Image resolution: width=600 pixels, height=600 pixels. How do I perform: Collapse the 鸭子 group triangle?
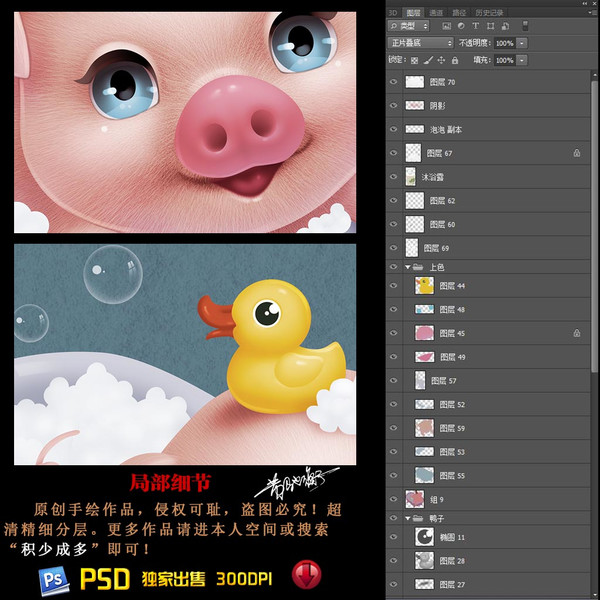tap(408, 518)
